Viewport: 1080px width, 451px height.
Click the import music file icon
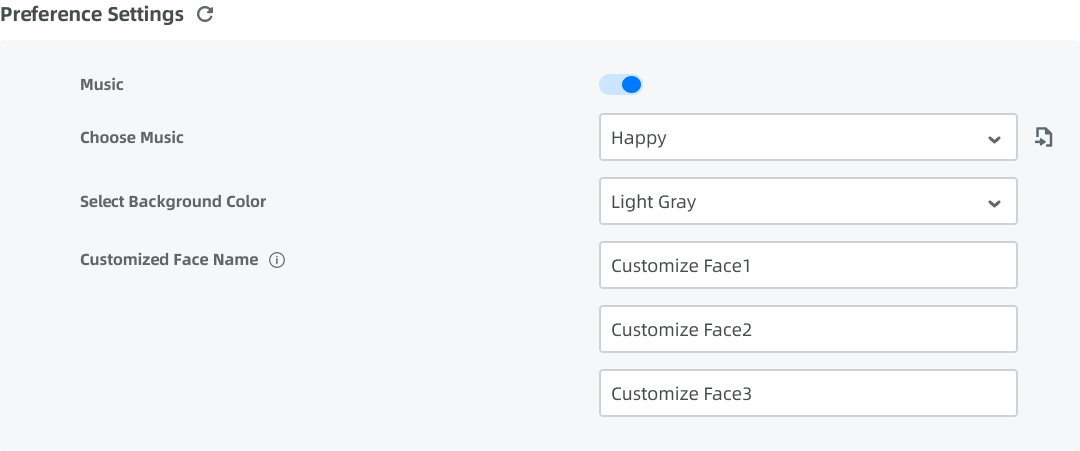(x=1043, y=137)
